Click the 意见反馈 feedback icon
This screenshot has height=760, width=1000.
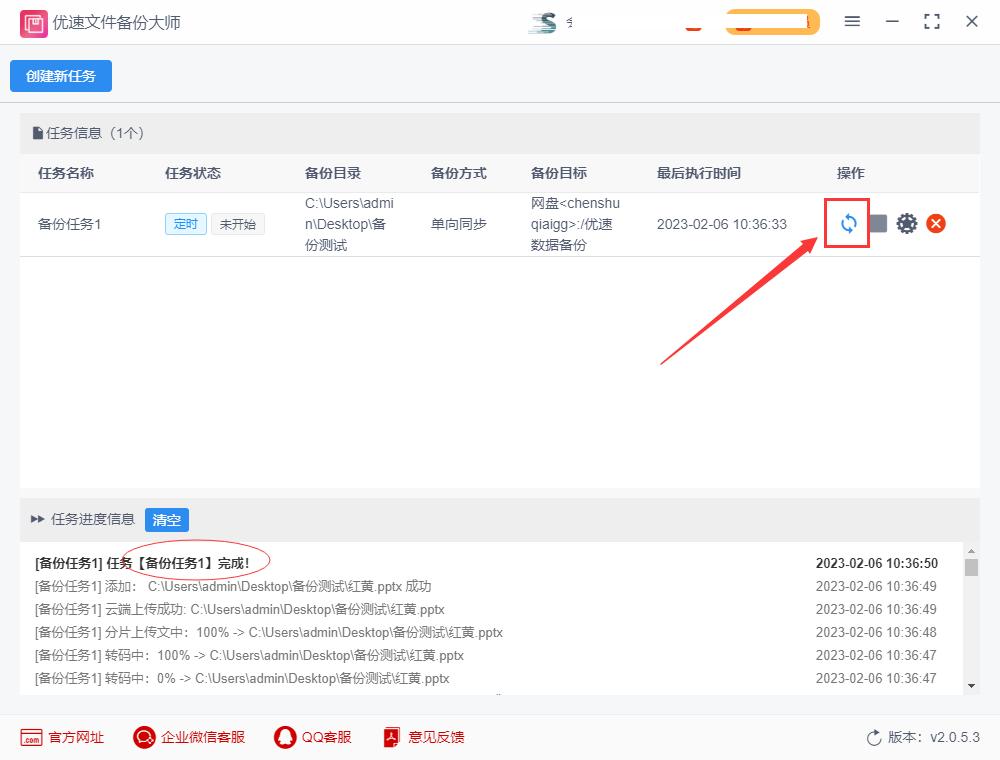tap(390, 737)
